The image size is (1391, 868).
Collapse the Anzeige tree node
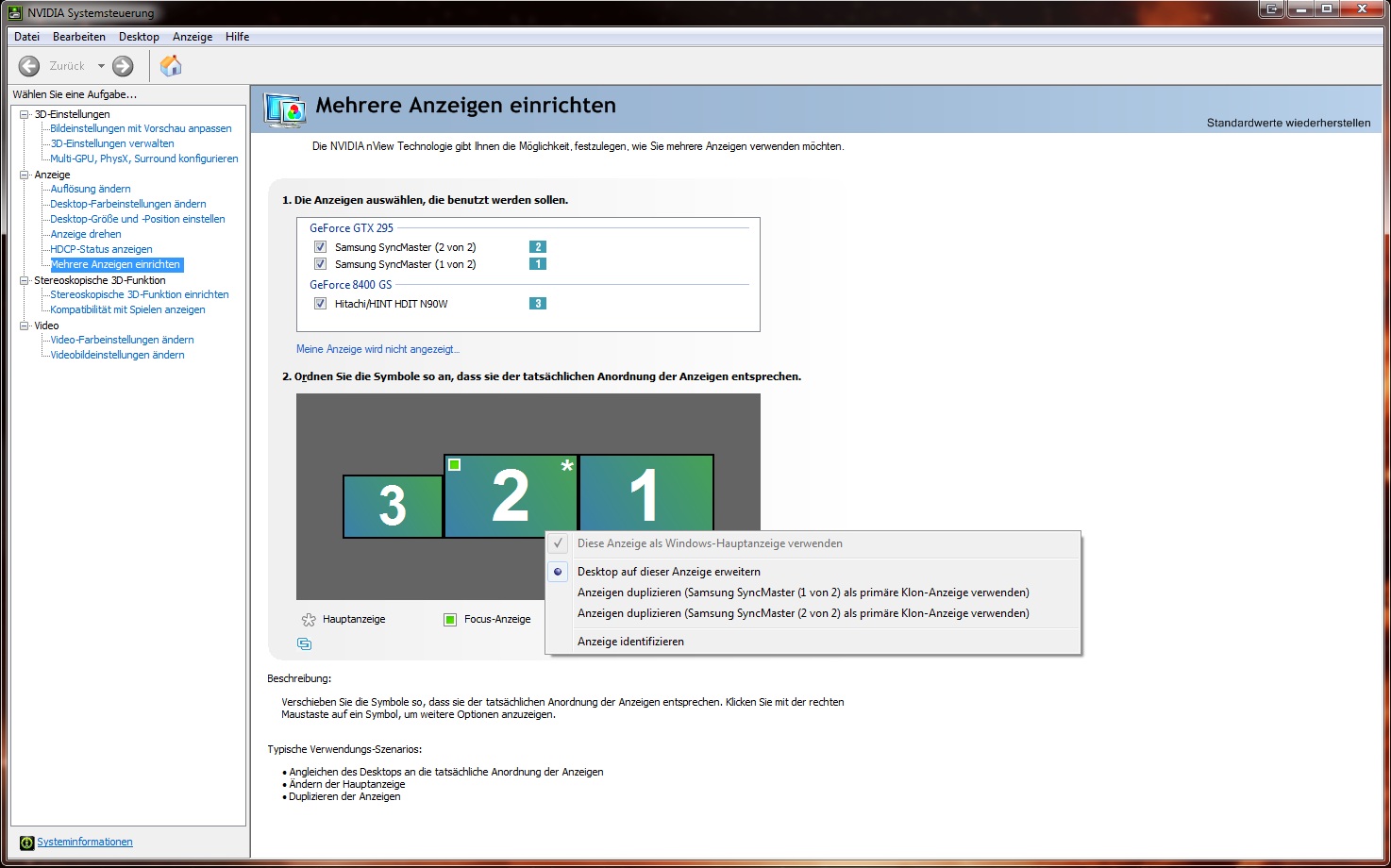coord(25,175)
